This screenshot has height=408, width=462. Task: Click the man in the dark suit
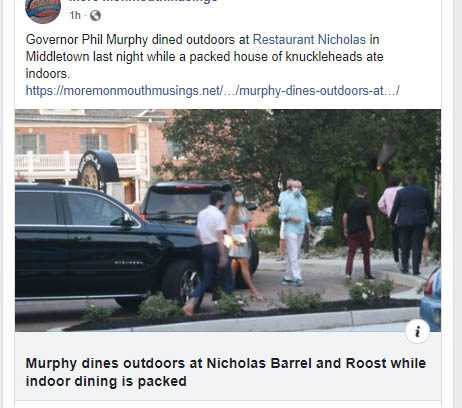pos(412,225)
